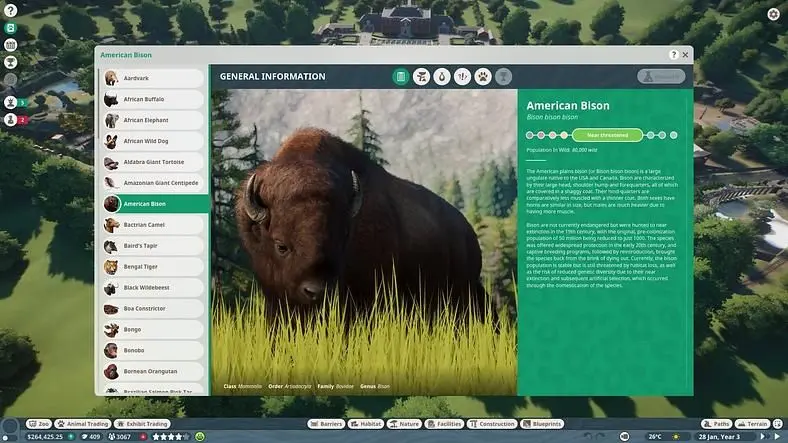Open the settings gear icon
The width and height of the screenshot is (788, 443).
click(x=773, y=14)
